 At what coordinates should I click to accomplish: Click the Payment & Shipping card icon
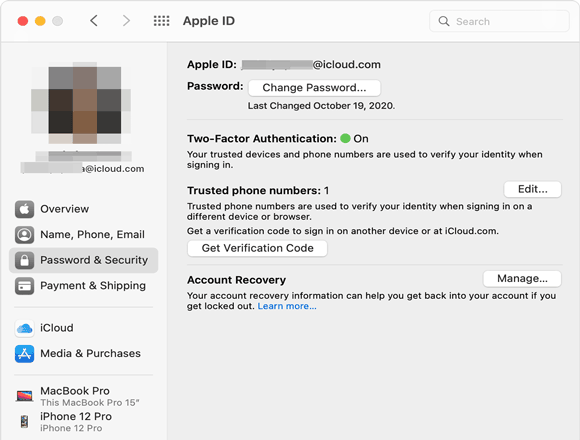tap(24, 286)
